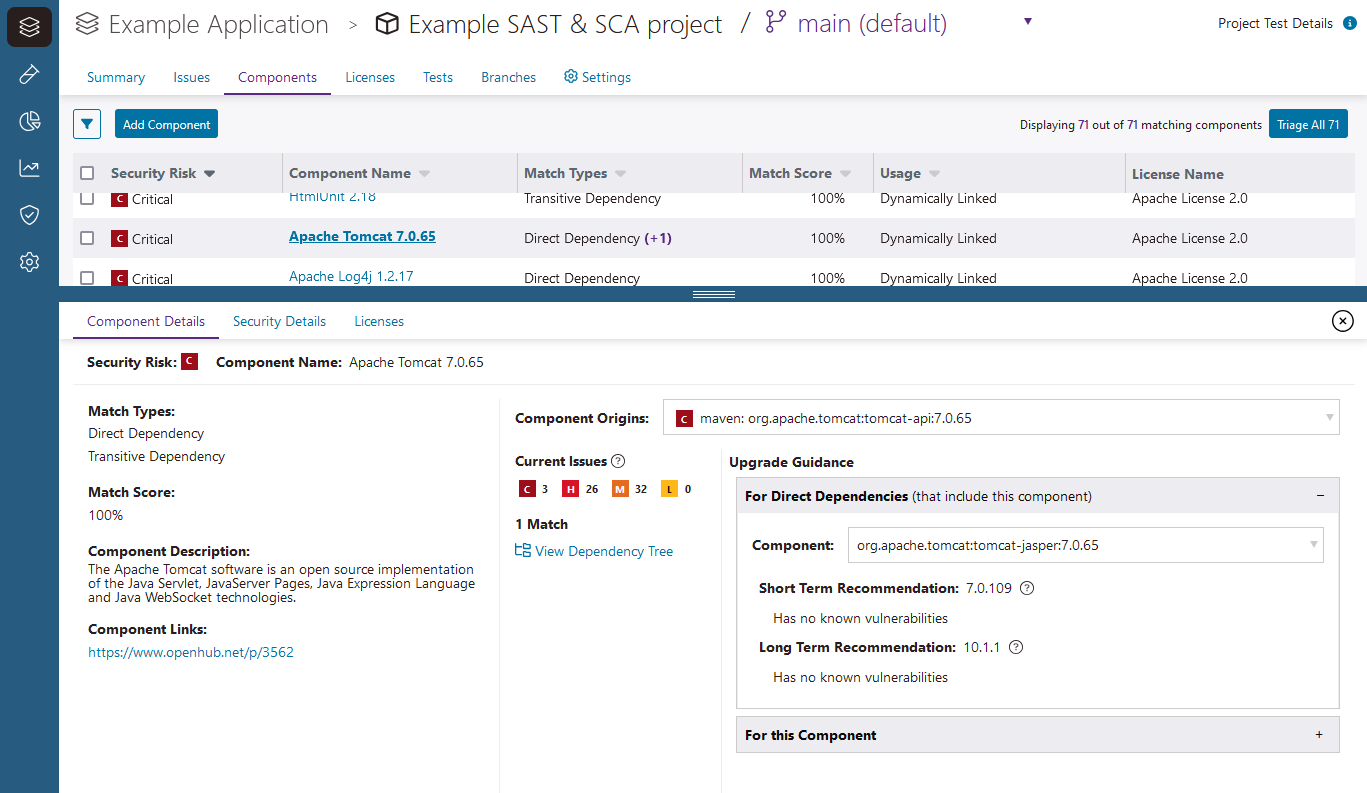Image resolution: width=1367 pixels, height=793 pixels.
Task: Open the test tube icon in sidebar
Action: click(29, 74)
